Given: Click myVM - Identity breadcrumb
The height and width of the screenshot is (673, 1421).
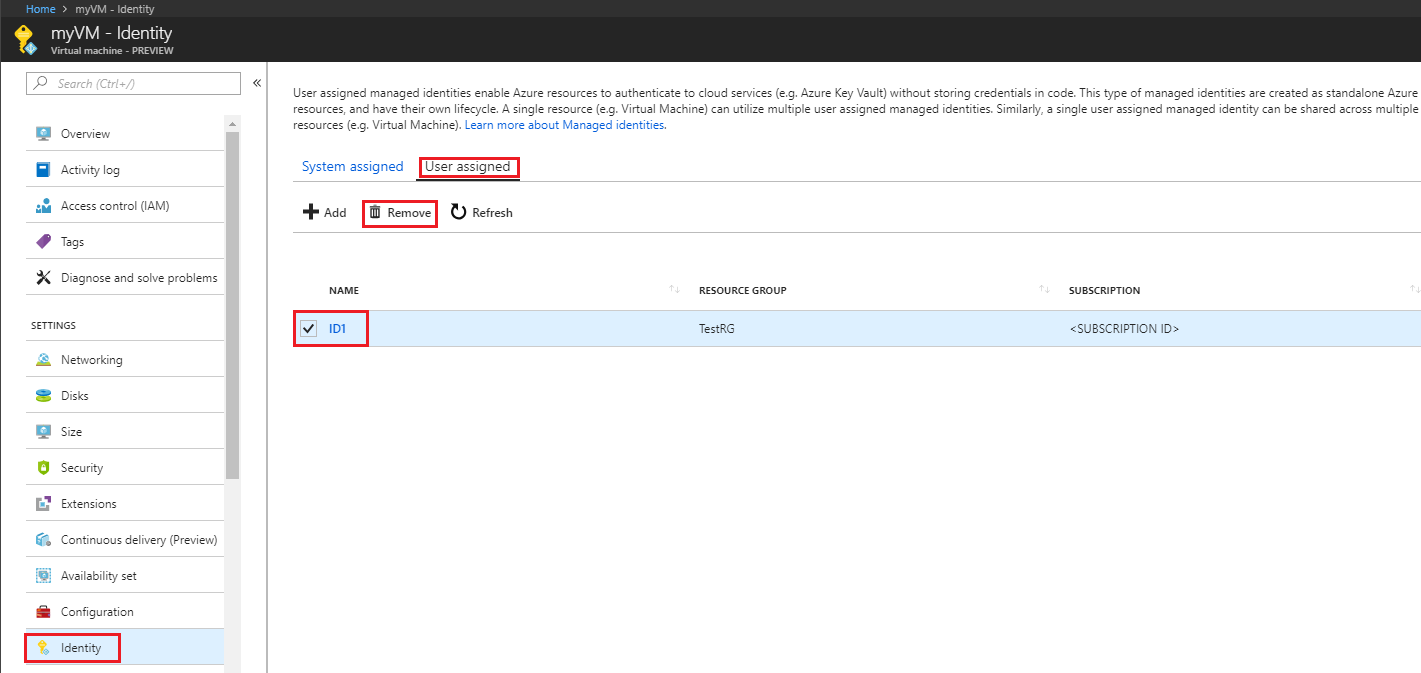Looking at the screenshot, I should [113, 9].
